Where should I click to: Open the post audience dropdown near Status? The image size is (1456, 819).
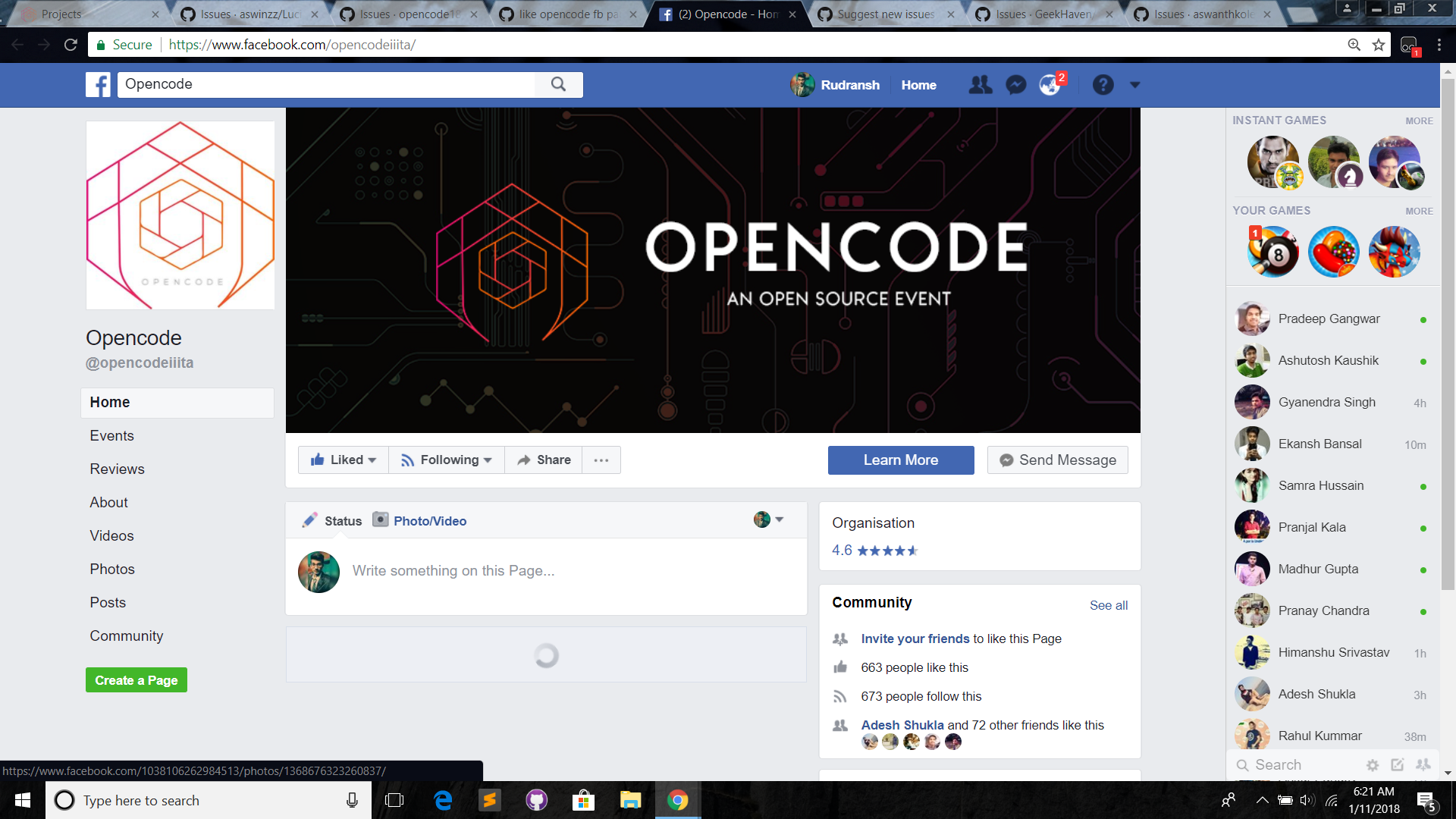[780, 519]
